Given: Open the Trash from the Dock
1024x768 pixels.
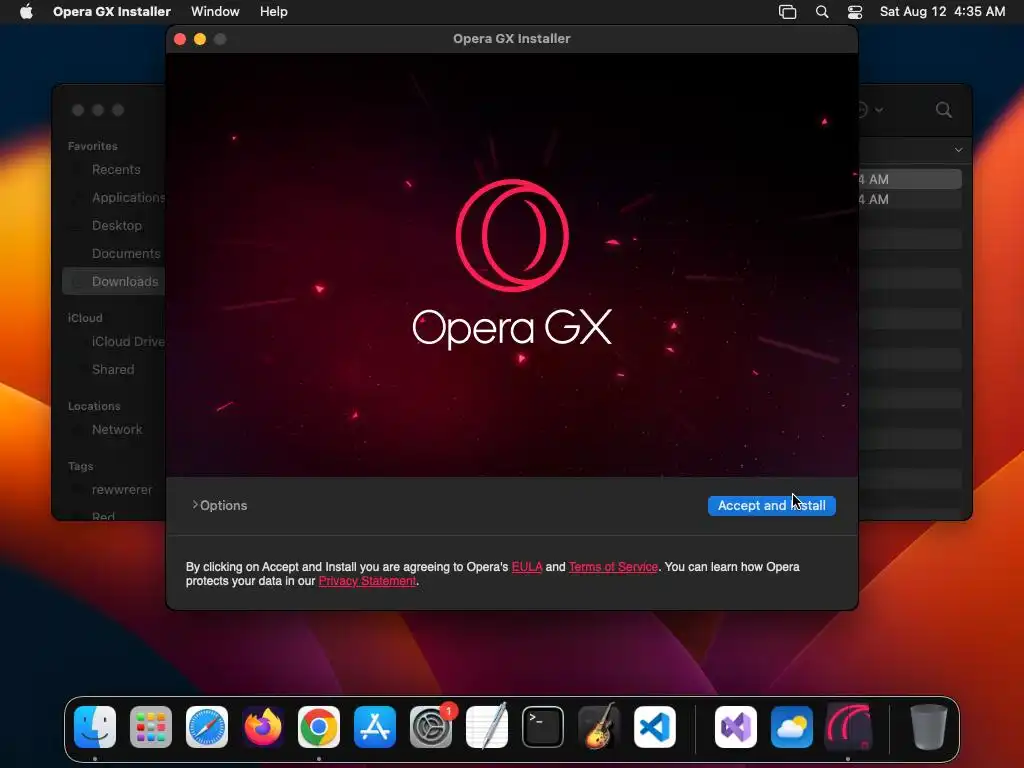Looking at the screenshot, I should [x=928, y=727].
